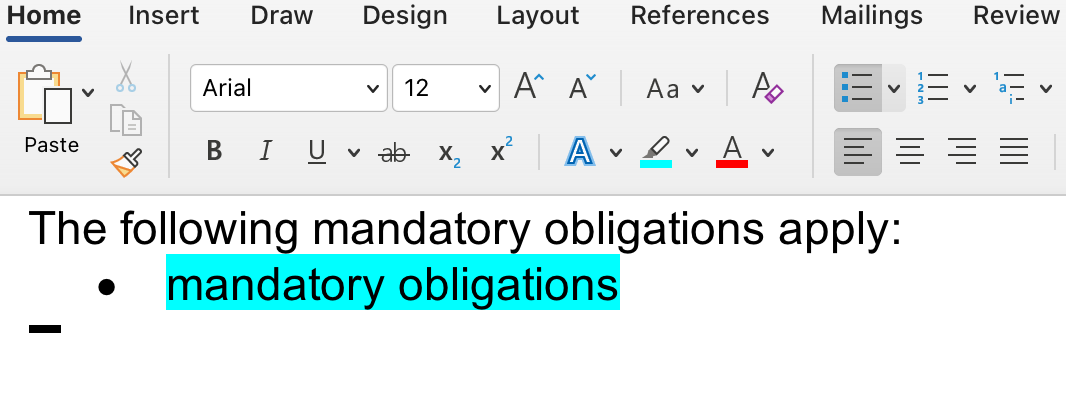Toggle Strikethrough formatting
This screenshot has width=1066, height=412.
coord(394,152)
